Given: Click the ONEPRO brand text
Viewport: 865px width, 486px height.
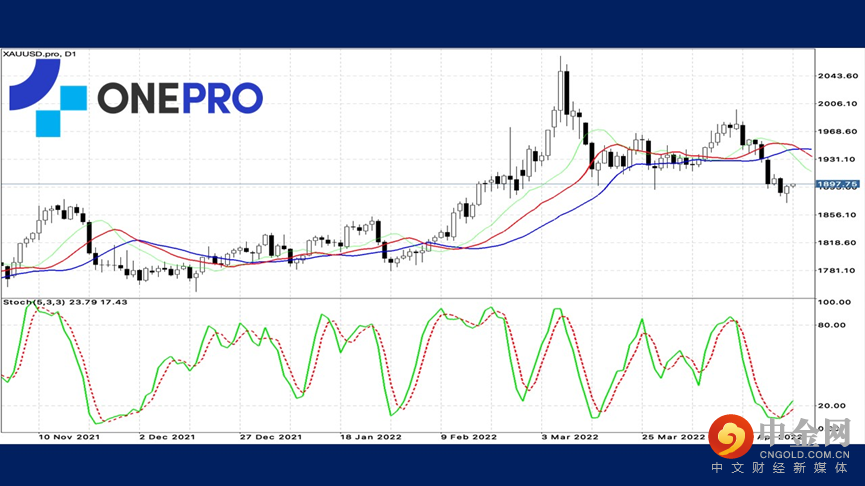Looking at the screenshot, I should (x=180, y=98).
